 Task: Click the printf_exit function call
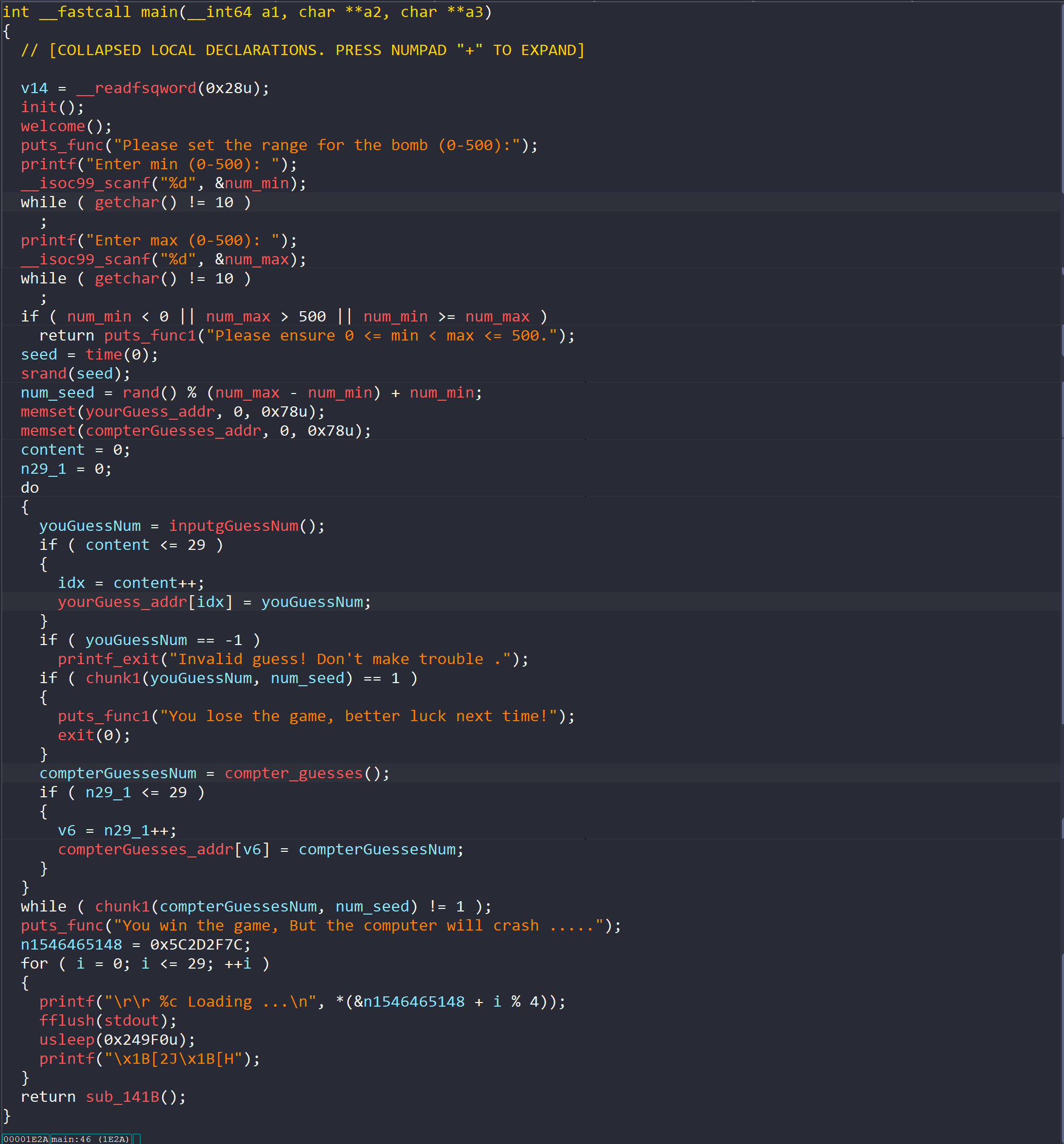(x=108, y=659)
